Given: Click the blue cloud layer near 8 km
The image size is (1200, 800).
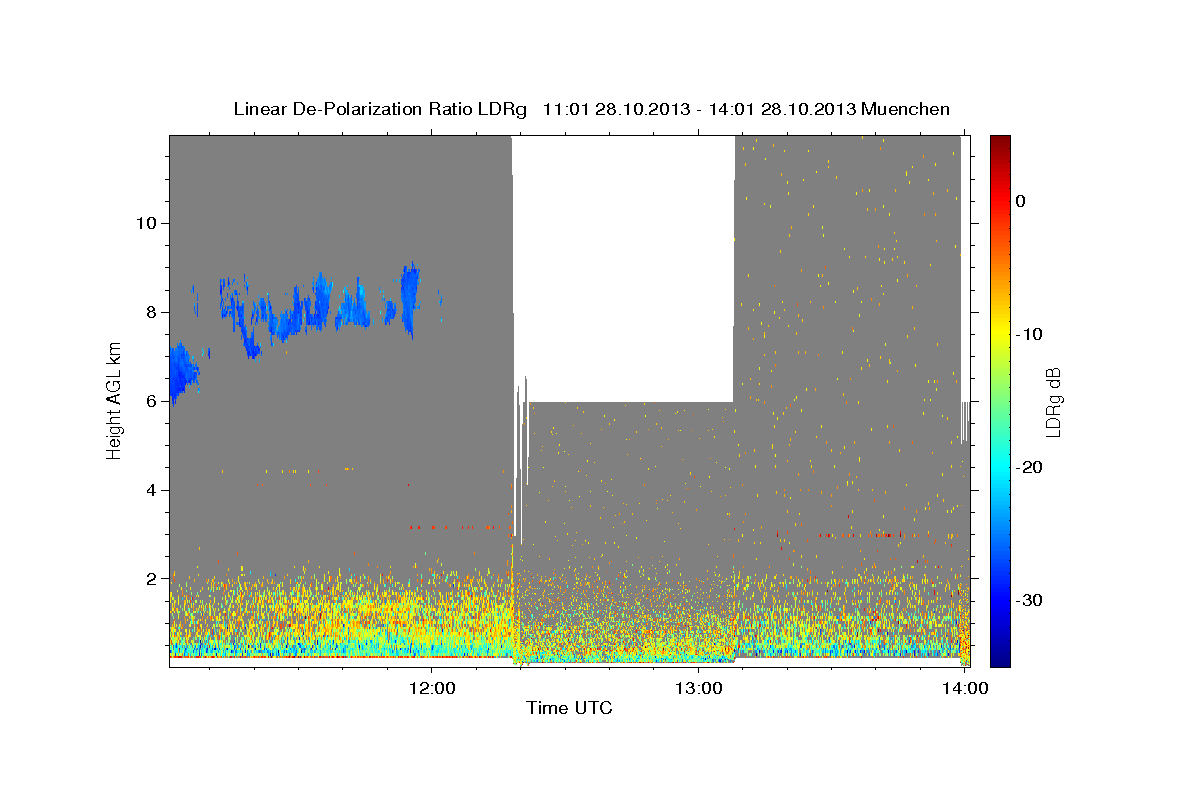Looking at the screenshot, I should click(320, 308).
